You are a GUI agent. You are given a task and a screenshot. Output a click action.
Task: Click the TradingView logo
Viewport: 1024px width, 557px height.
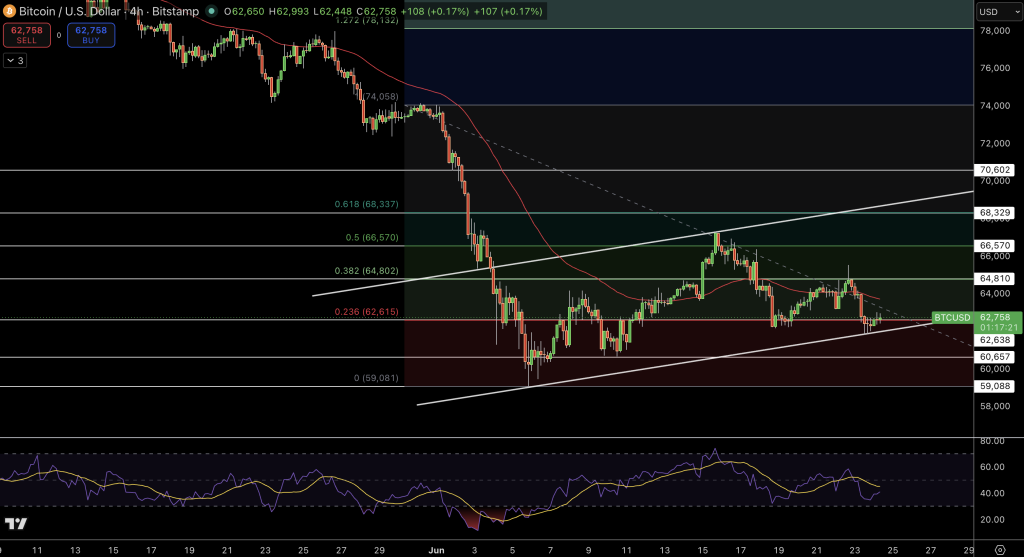click(x=16, y=523)
